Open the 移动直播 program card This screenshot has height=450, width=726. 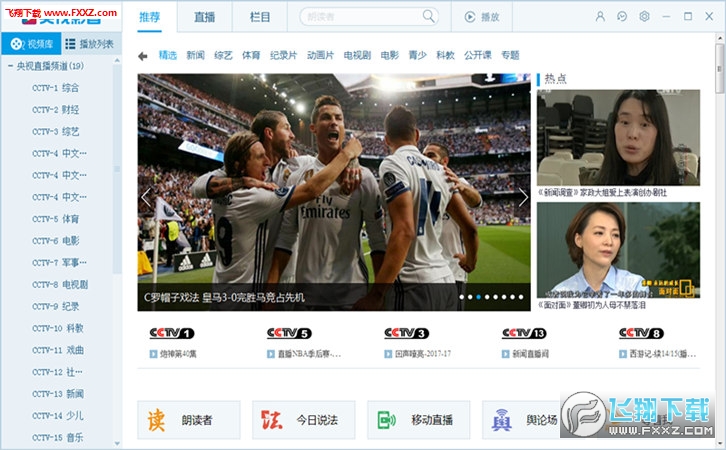click(x=419, y=420)
